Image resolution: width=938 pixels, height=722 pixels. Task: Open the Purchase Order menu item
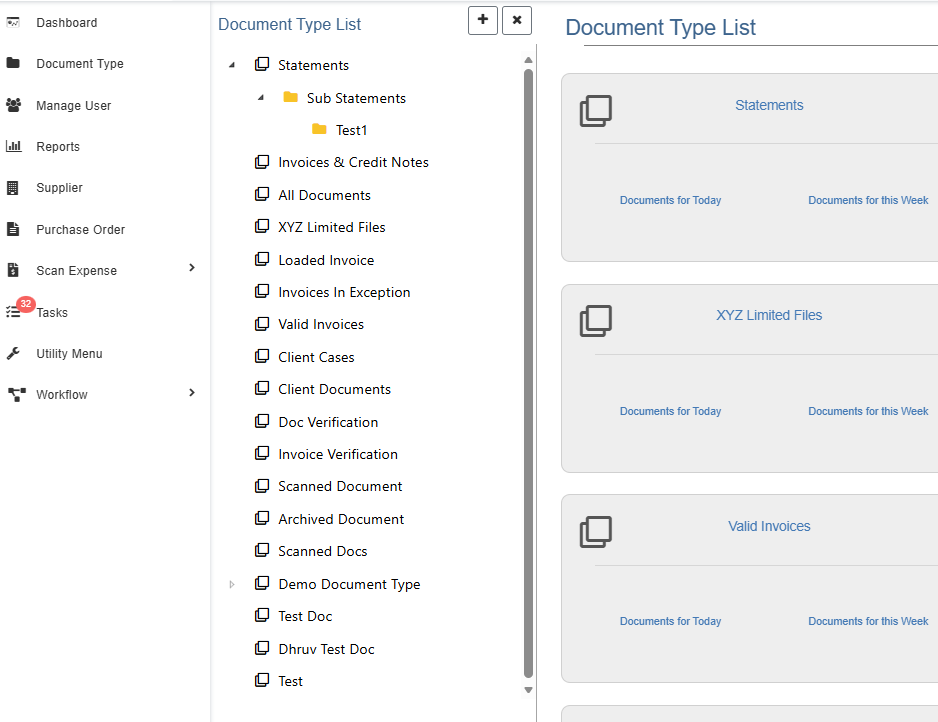[x=80, y=229]
